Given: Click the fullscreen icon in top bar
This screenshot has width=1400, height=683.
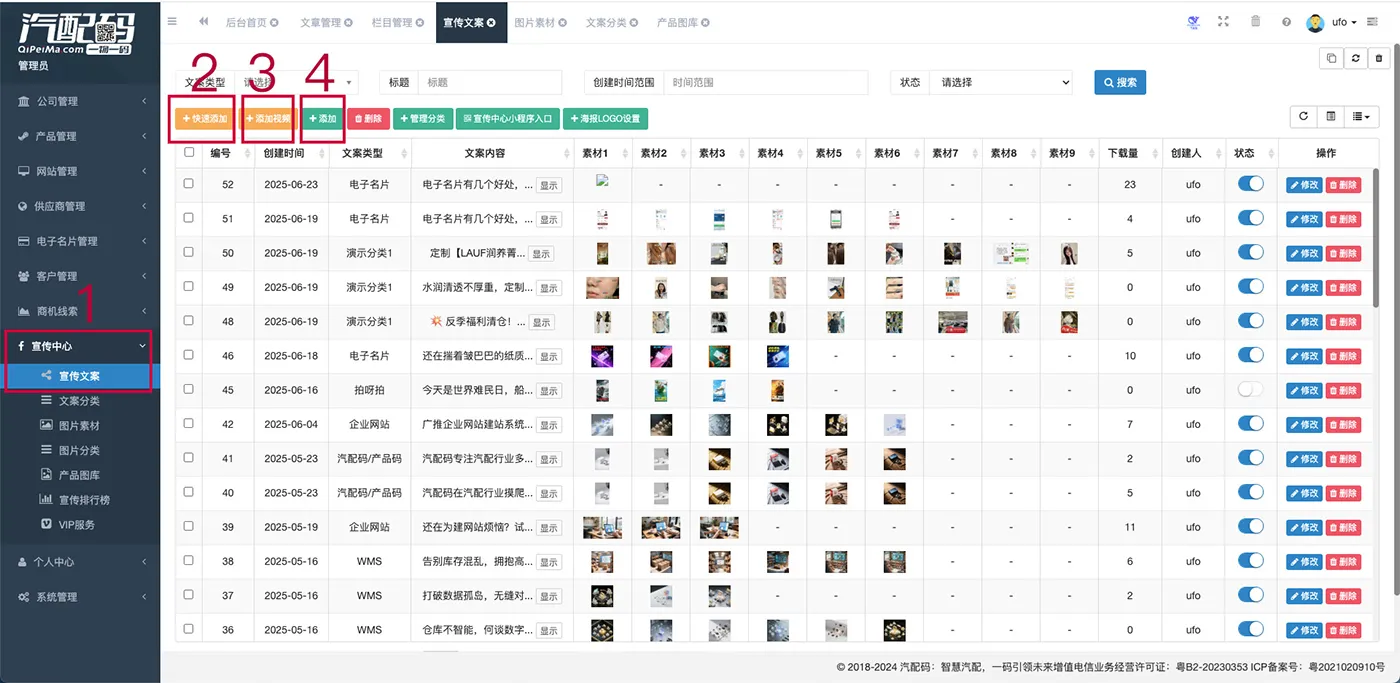Looking at the screenshot, I should pos(1223,22).
